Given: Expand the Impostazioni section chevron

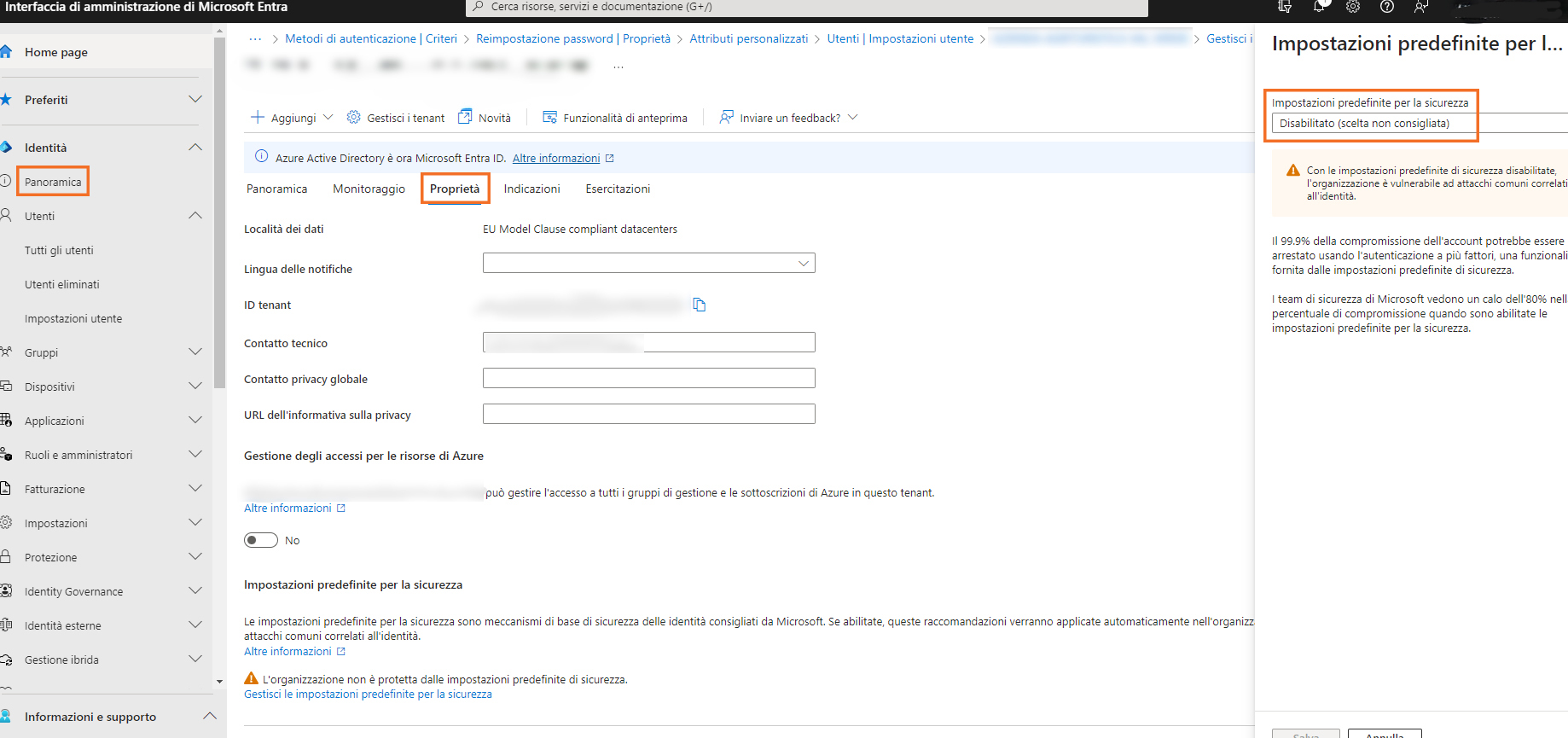Looking at the screenshot, I should (195, 522).
